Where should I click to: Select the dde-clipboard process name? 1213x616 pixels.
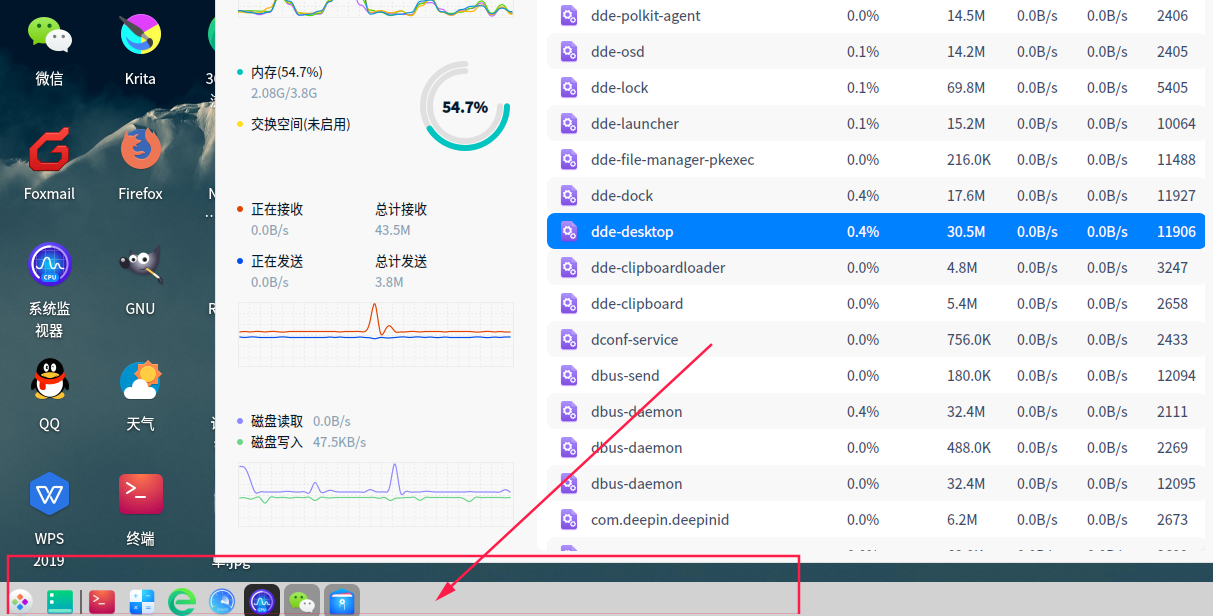tap(637, 304)
